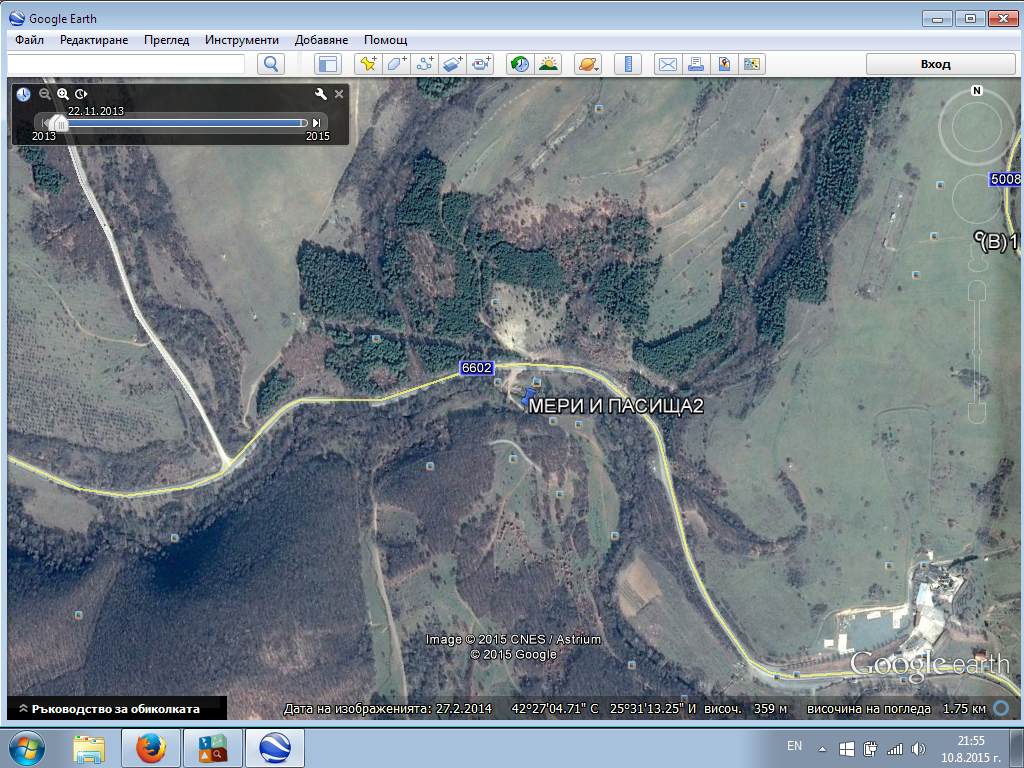Click the print icon in the toolbar

696,64
